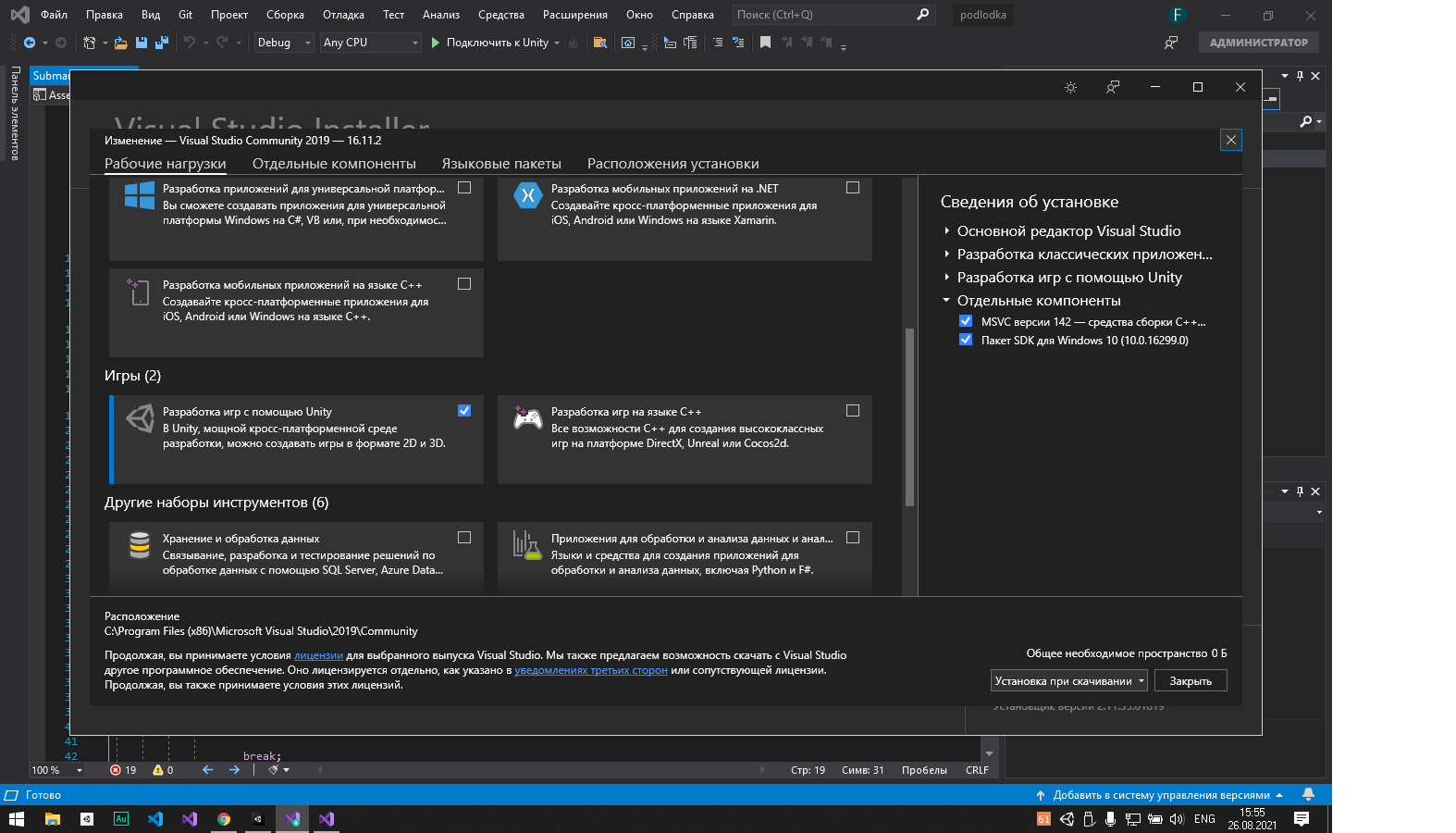The height and width of the screenshot is (833, 1456).
Task: Expand the classic desktop apps development item (Разработка классических)
Action: [946, 254]
